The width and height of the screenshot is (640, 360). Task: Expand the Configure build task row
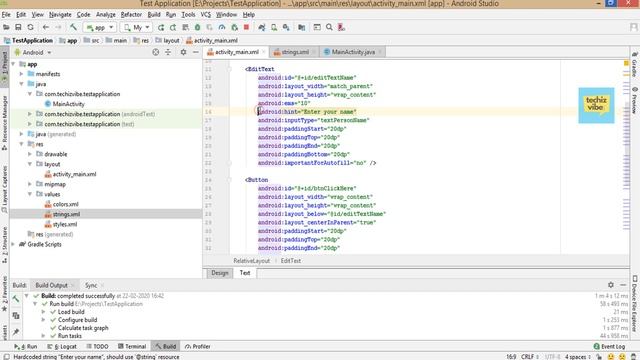[x=43, y=320]
